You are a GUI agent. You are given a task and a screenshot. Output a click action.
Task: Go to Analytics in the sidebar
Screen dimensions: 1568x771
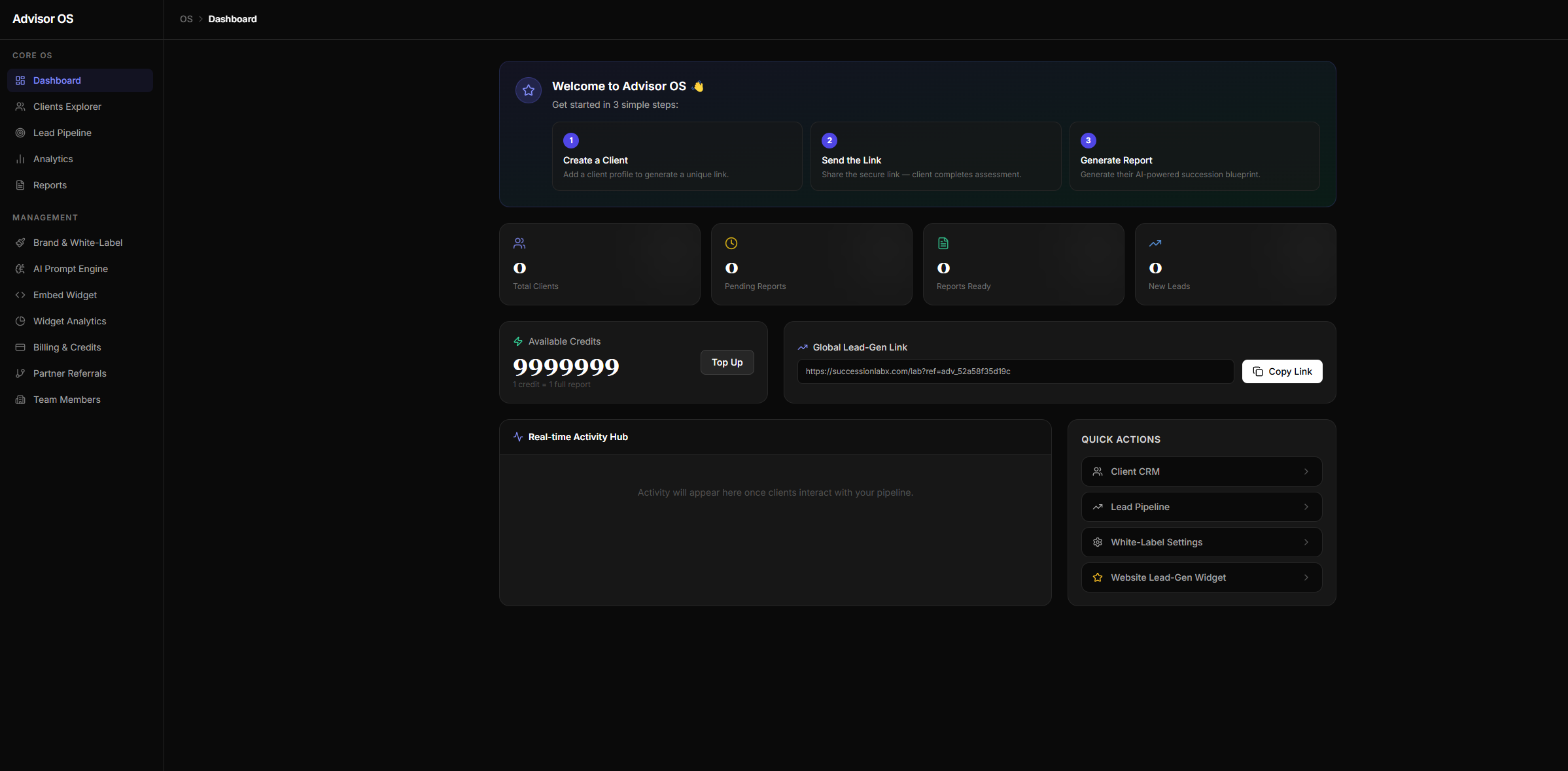pyautogui.click(x=80, y=159)
